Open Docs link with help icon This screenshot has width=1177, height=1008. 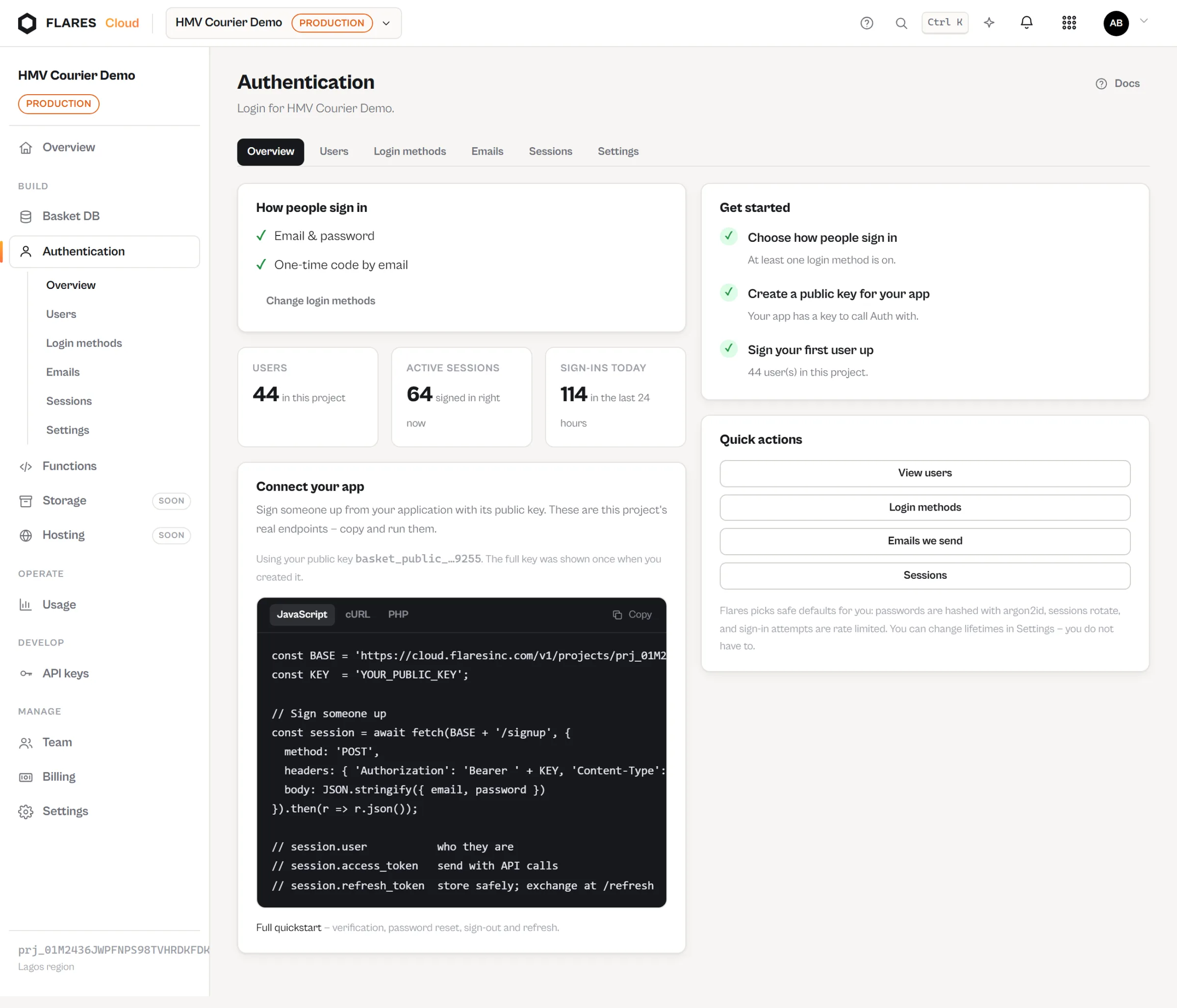click(1117, 83)
